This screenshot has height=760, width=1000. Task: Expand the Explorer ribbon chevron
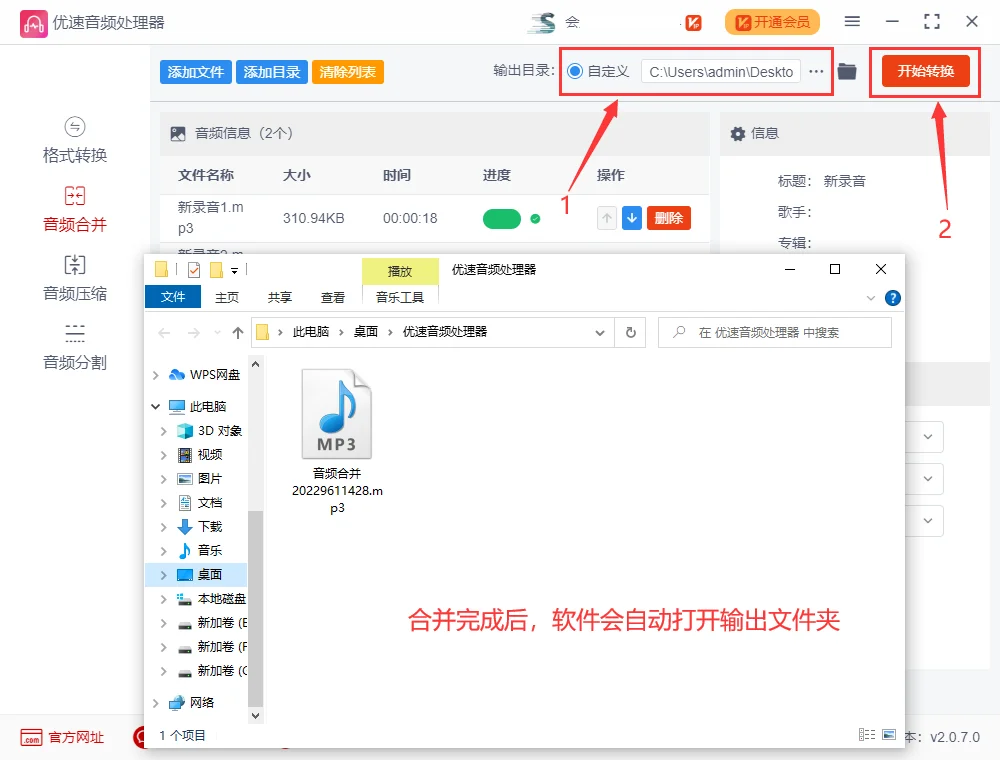point(871,298)
